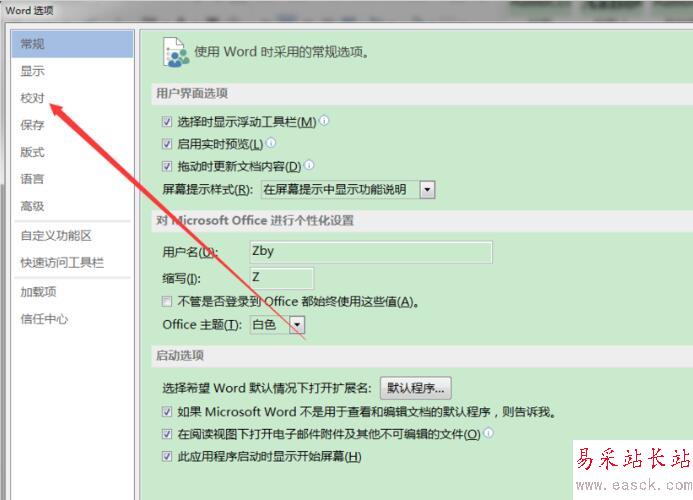Toggle 此应用程序启动时显示开始屏幕 checkbox
The image size is (693, 500).
[167, 456]
